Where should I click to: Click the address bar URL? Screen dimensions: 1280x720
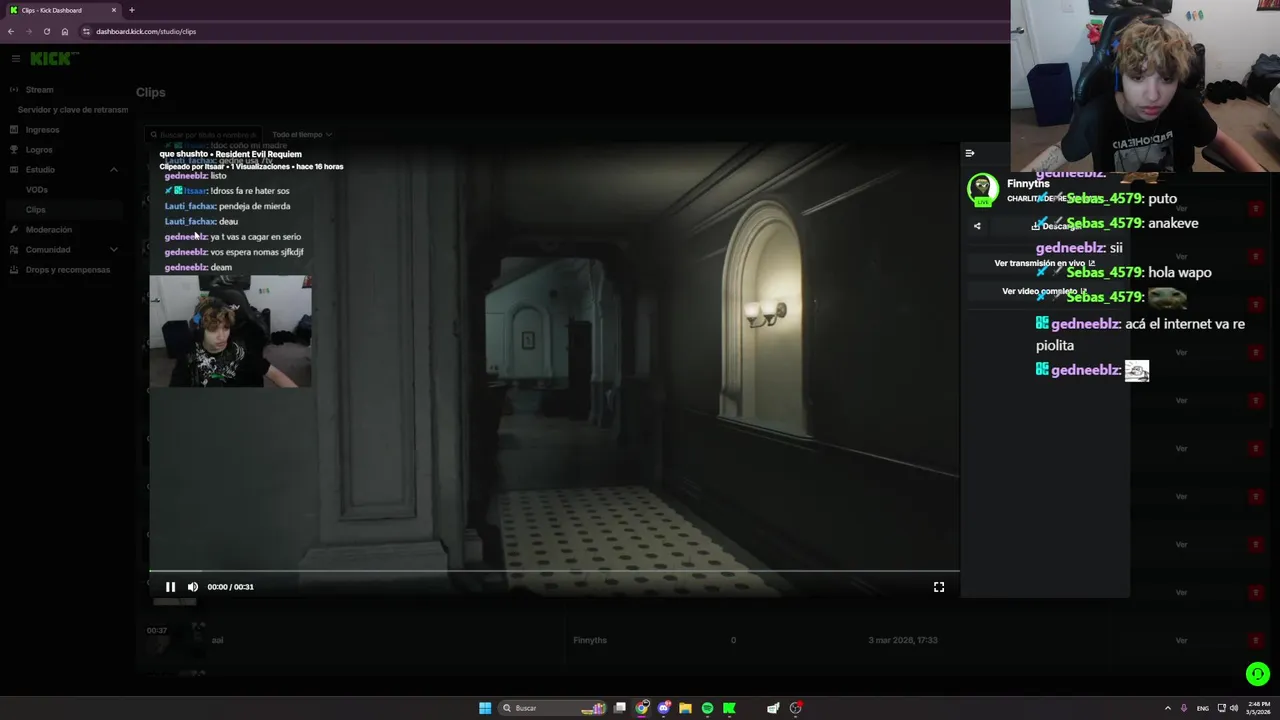(x=146, y=31)
